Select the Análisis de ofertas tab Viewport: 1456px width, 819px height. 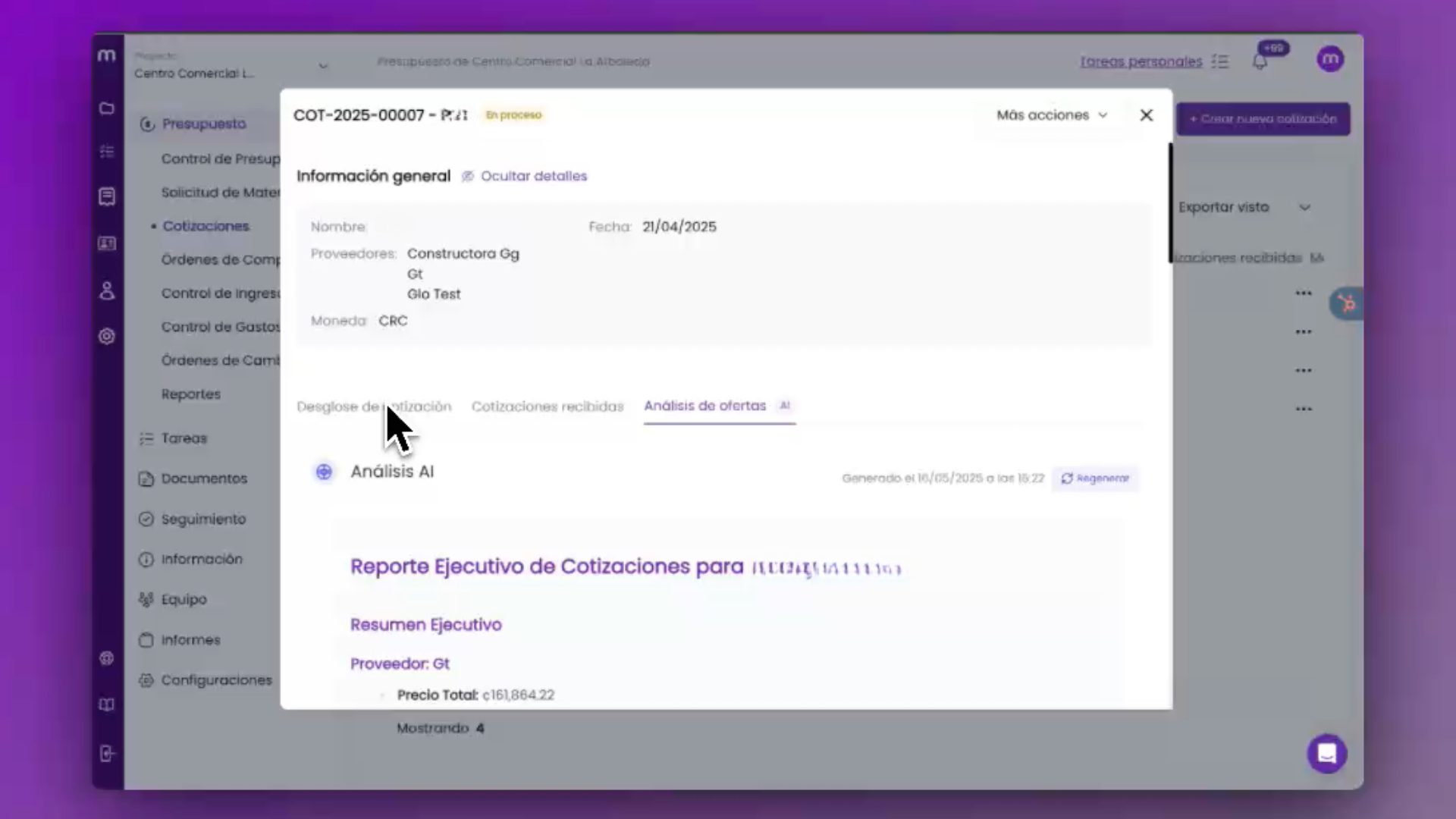(719, 406)
